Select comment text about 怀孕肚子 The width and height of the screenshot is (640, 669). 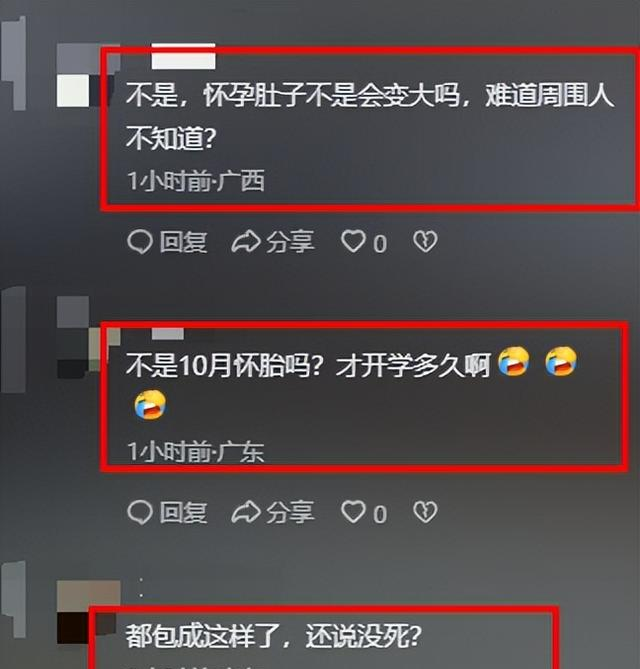tap(369, 116)
